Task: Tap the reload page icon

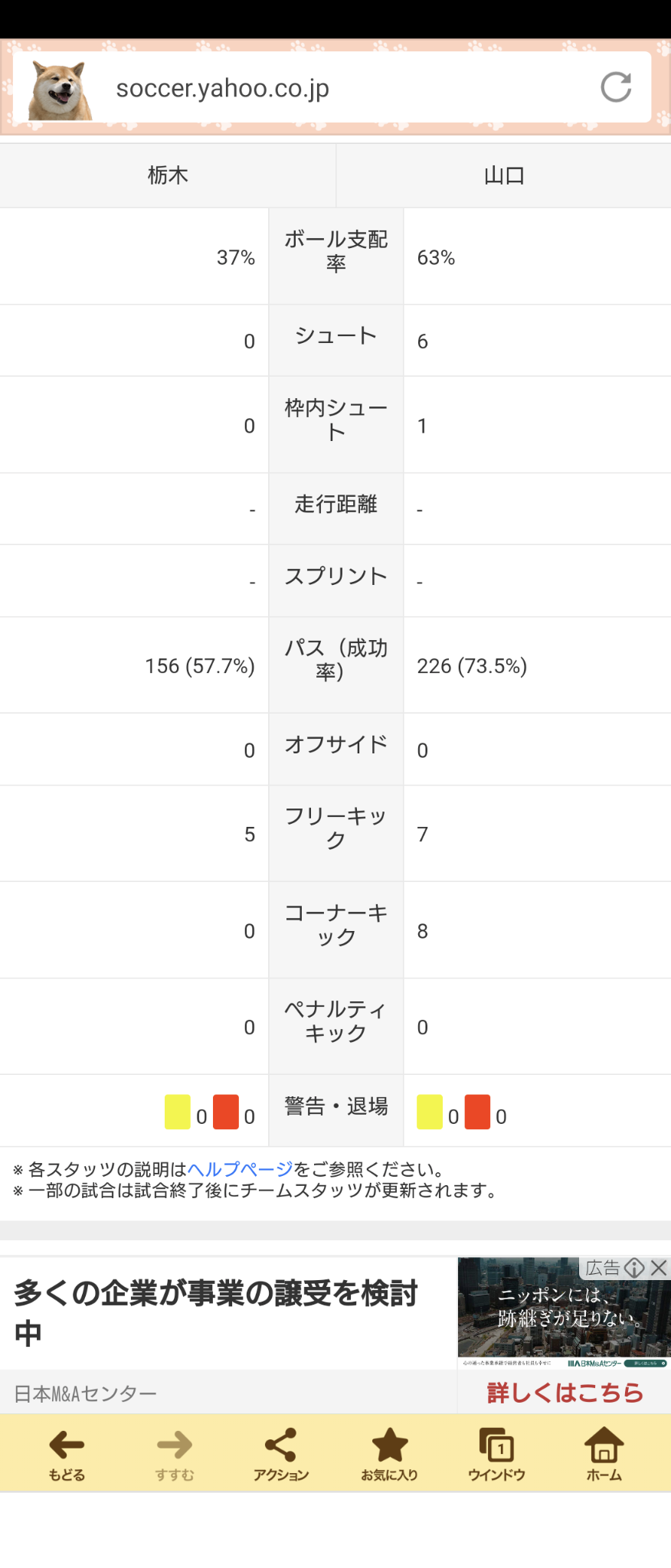Action: click(x=616, y=87)
